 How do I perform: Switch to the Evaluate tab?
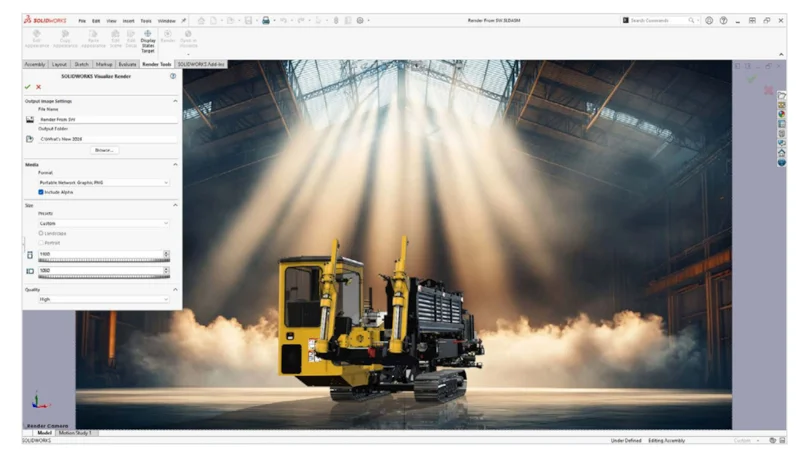(x=128, y=64)
